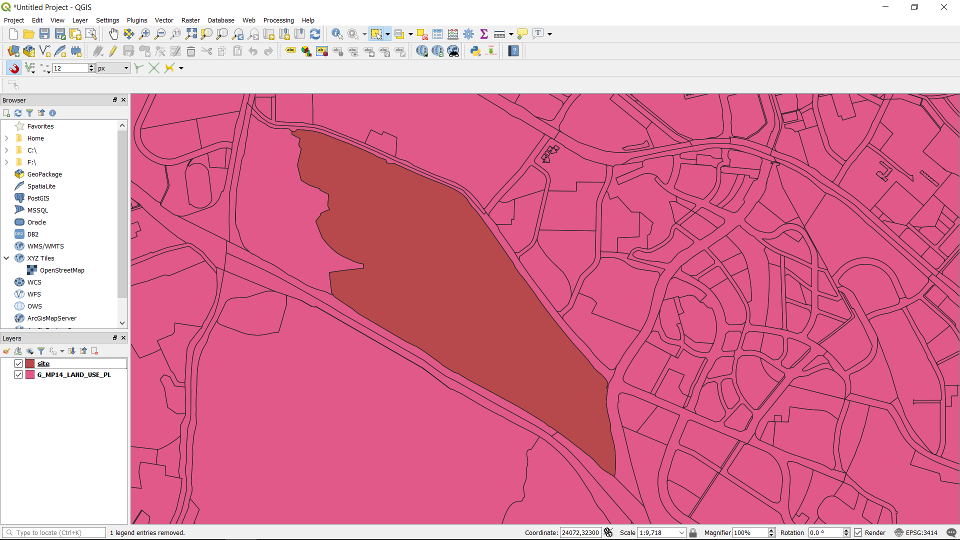Open the Identify Features tool
The image size is (960, 540).
[x=337, y=34]
